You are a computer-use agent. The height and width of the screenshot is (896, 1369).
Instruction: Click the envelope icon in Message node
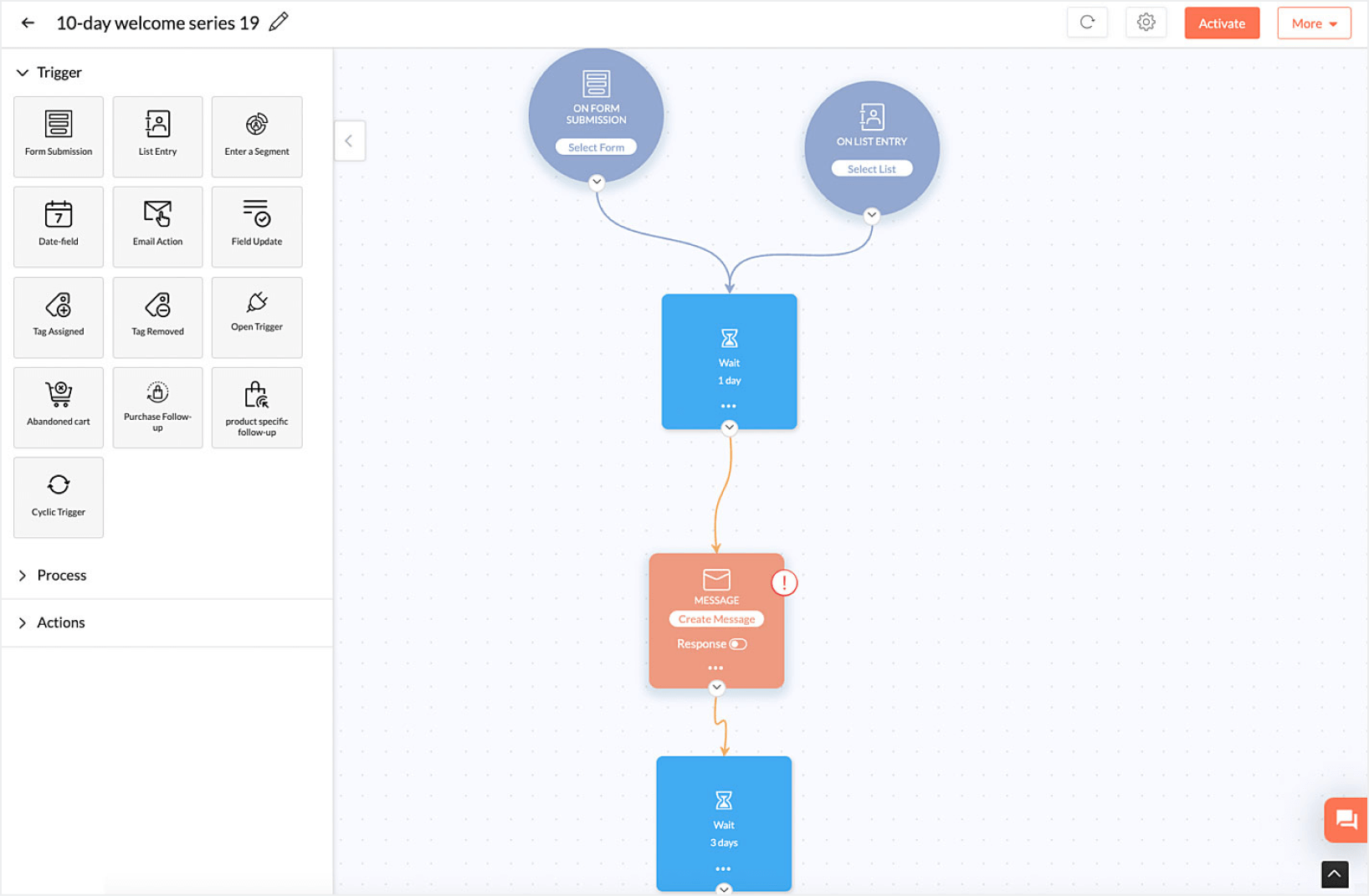[x=716, y=579]
